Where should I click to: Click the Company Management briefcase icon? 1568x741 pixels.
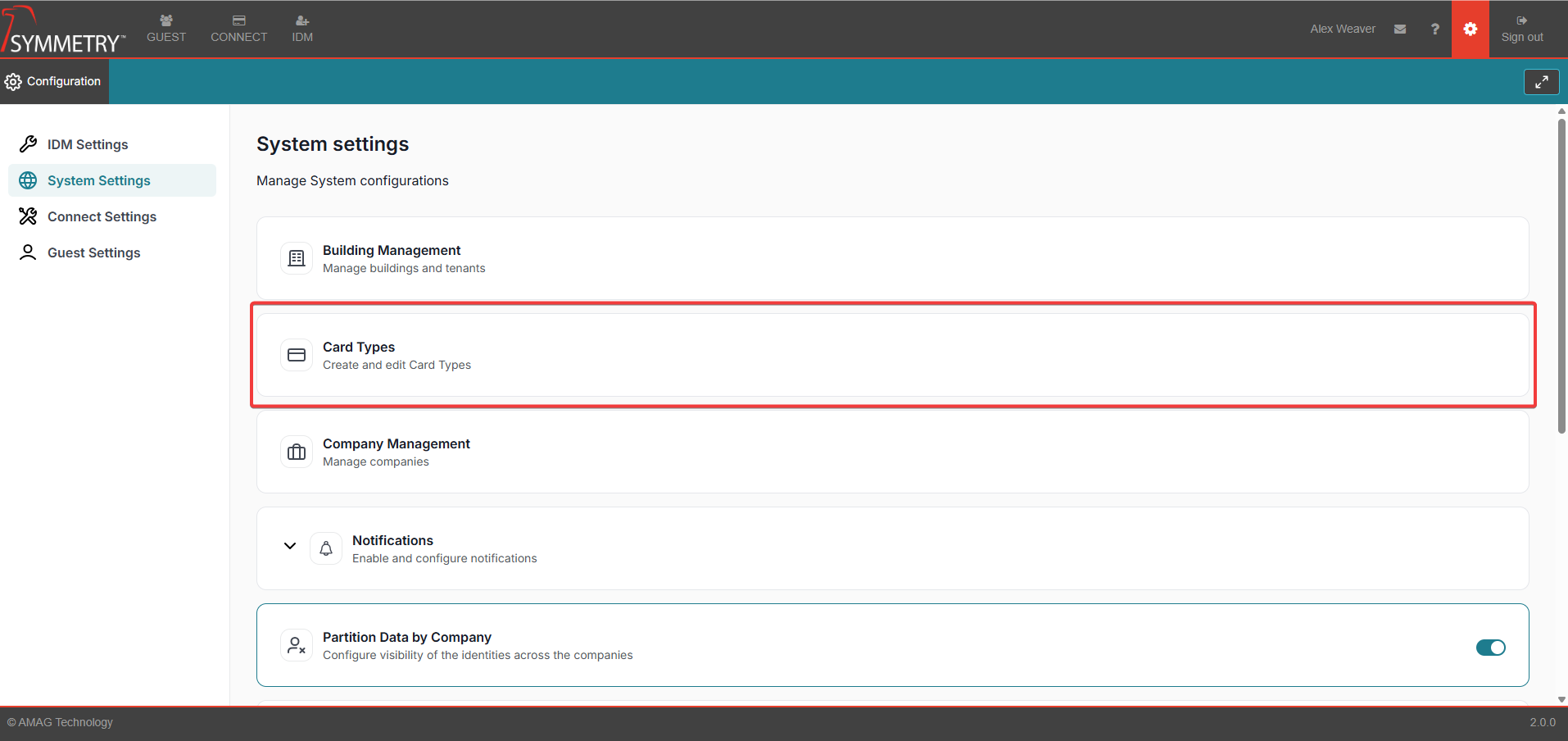[x=297, y=452]
